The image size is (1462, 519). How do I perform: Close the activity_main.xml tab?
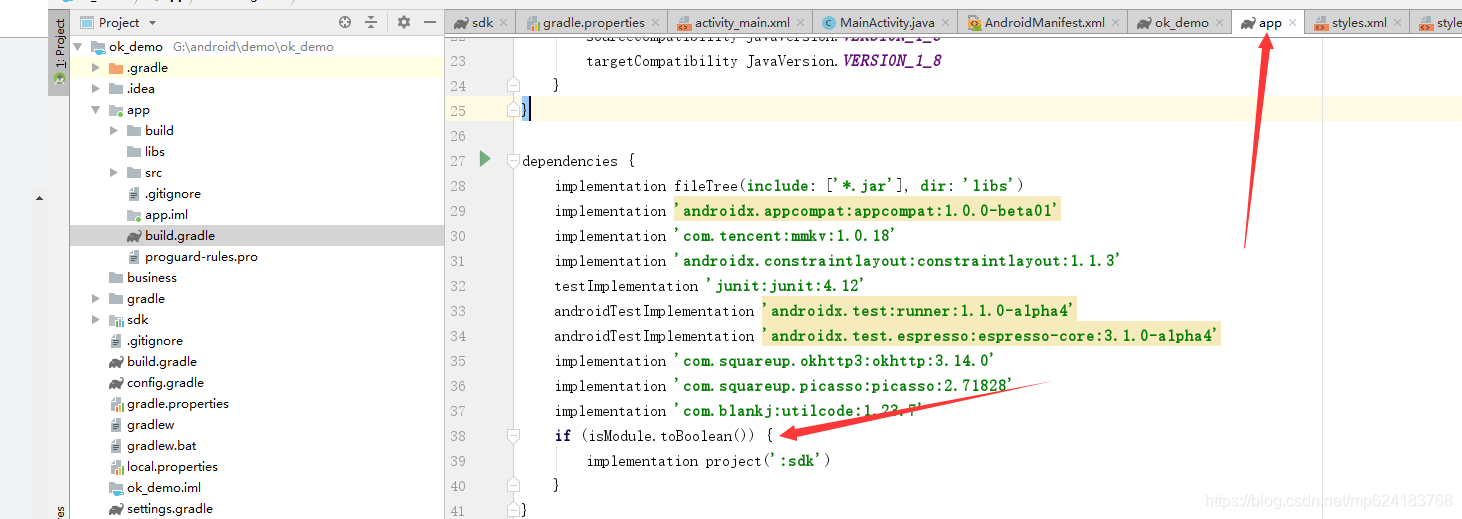[800, 22]
